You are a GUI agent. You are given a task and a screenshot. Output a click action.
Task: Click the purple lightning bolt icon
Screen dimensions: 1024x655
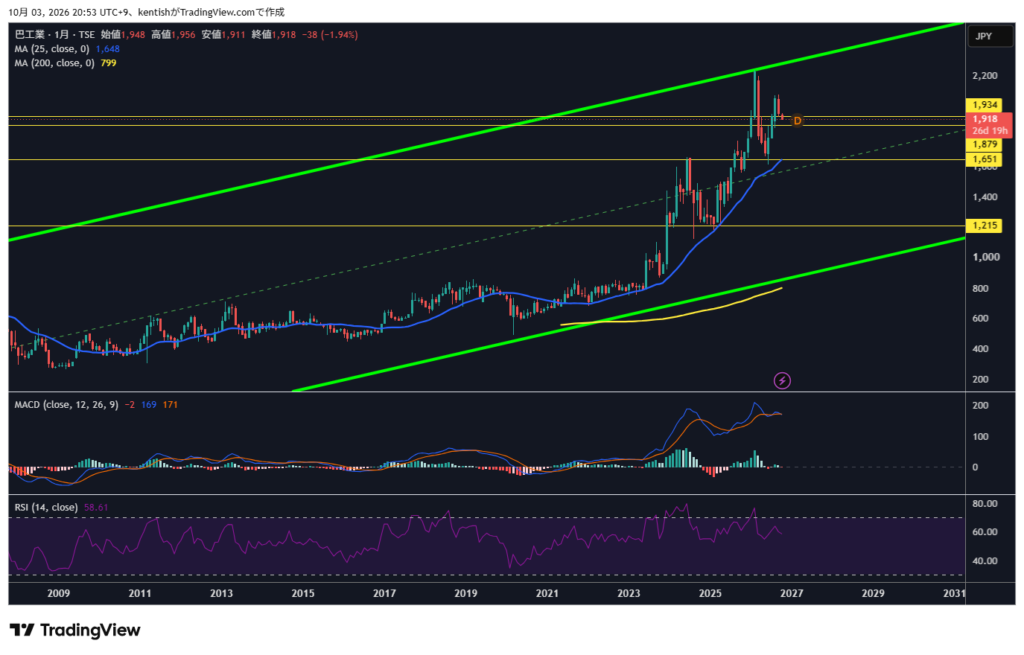click(x=782, y=381)
